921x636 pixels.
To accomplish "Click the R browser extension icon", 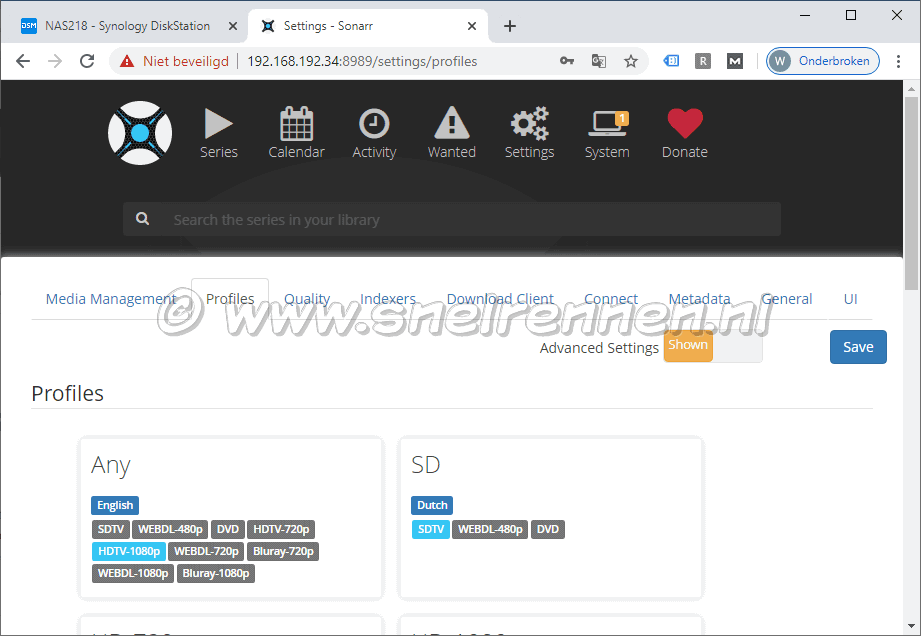I will point(702,61).
